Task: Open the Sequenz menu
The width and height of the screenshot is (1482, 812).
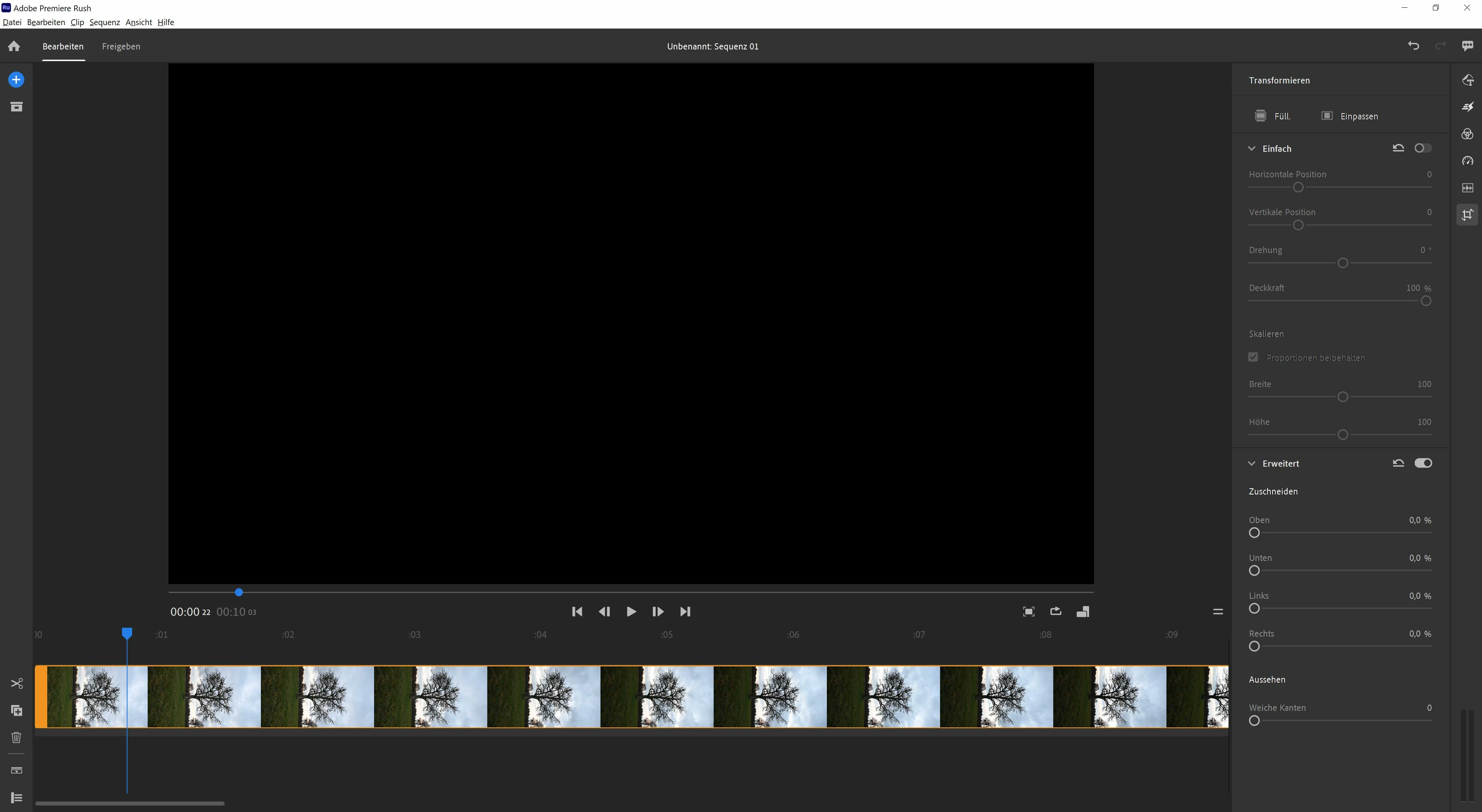Action: point(105,22)
